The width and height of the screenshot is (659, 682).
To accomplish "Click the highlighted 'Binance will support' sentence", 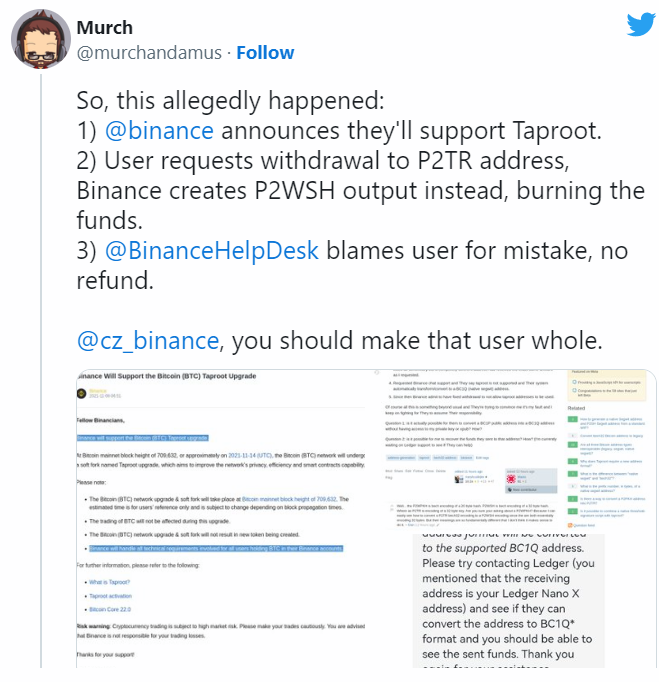I will pos(143,438).
